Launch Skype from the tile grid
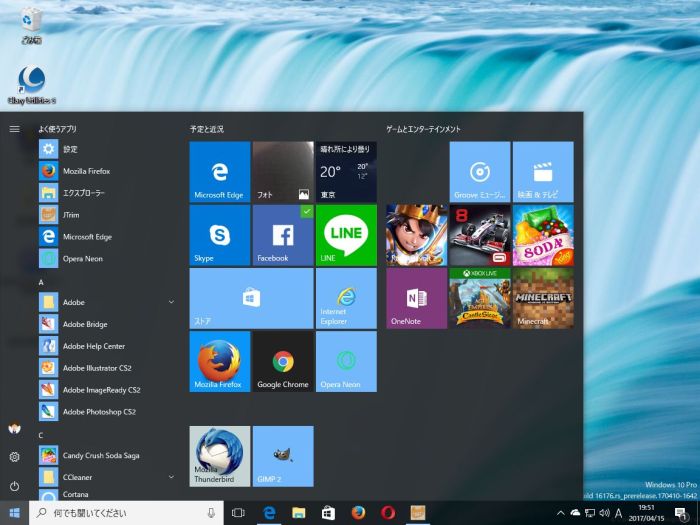The height and width of the screenshot is (525, 700). tap(219, 234)
